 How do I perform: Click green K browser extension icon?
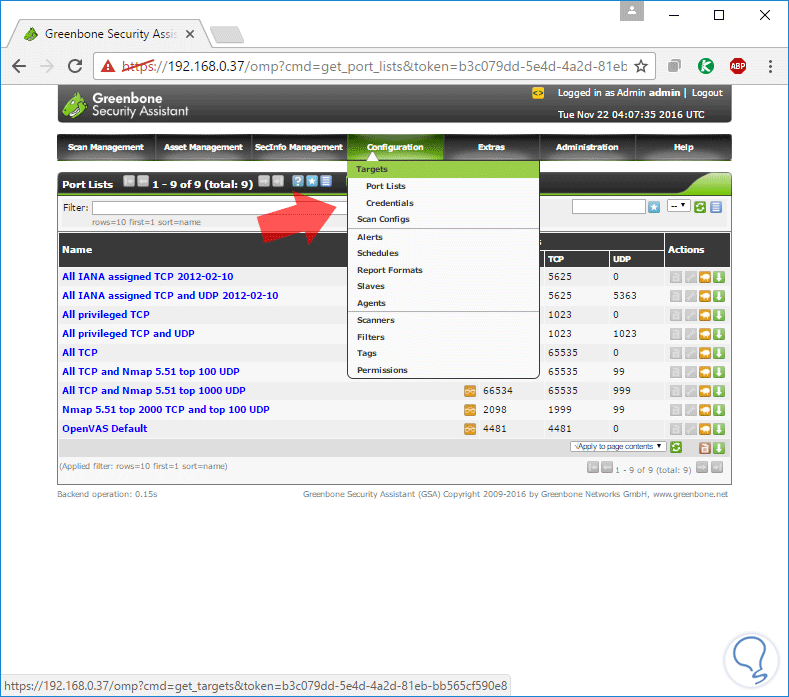[x=705, y=66]
